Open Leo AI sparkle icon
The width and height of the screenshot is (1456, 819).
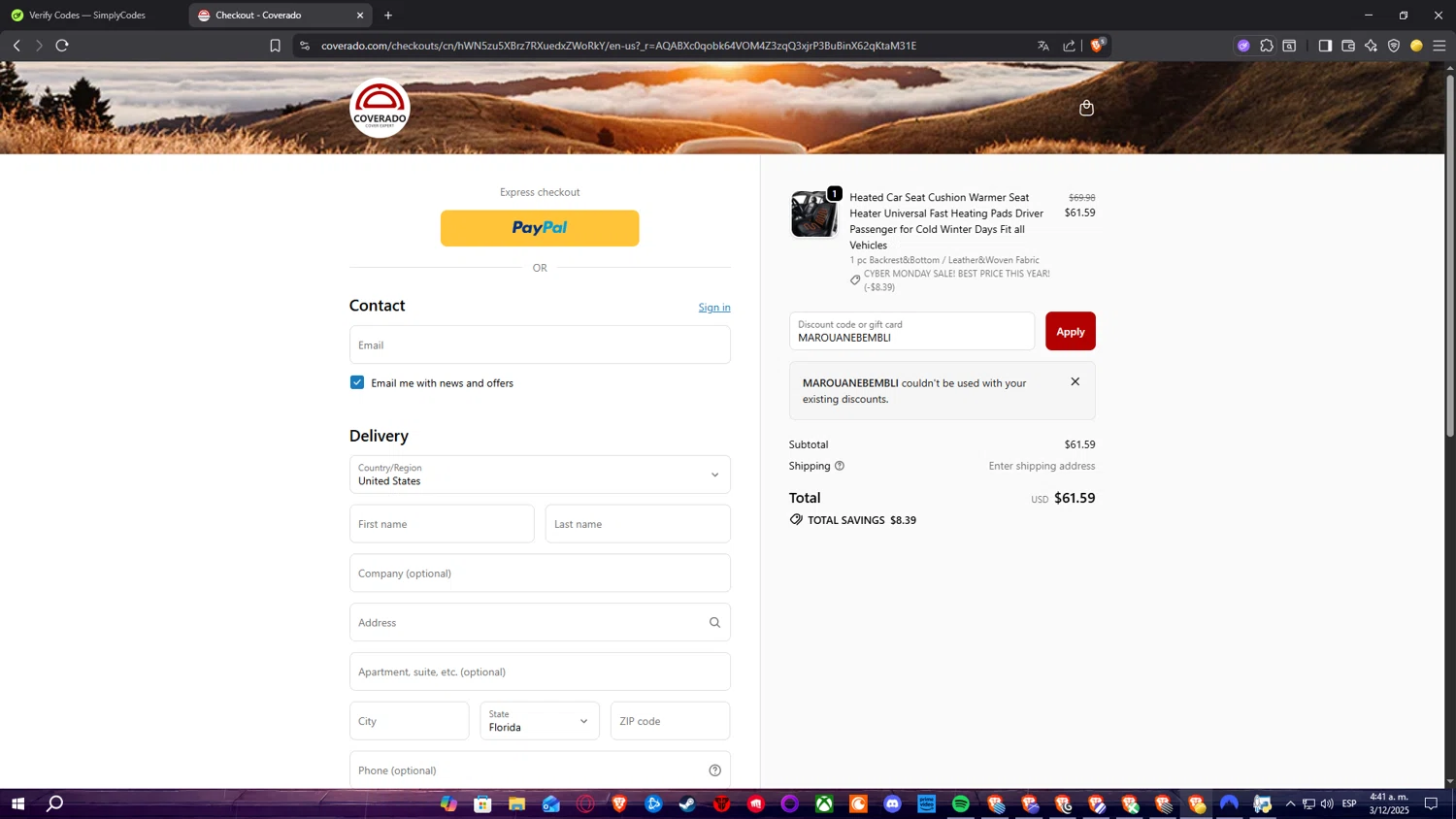pos(1371,46)
